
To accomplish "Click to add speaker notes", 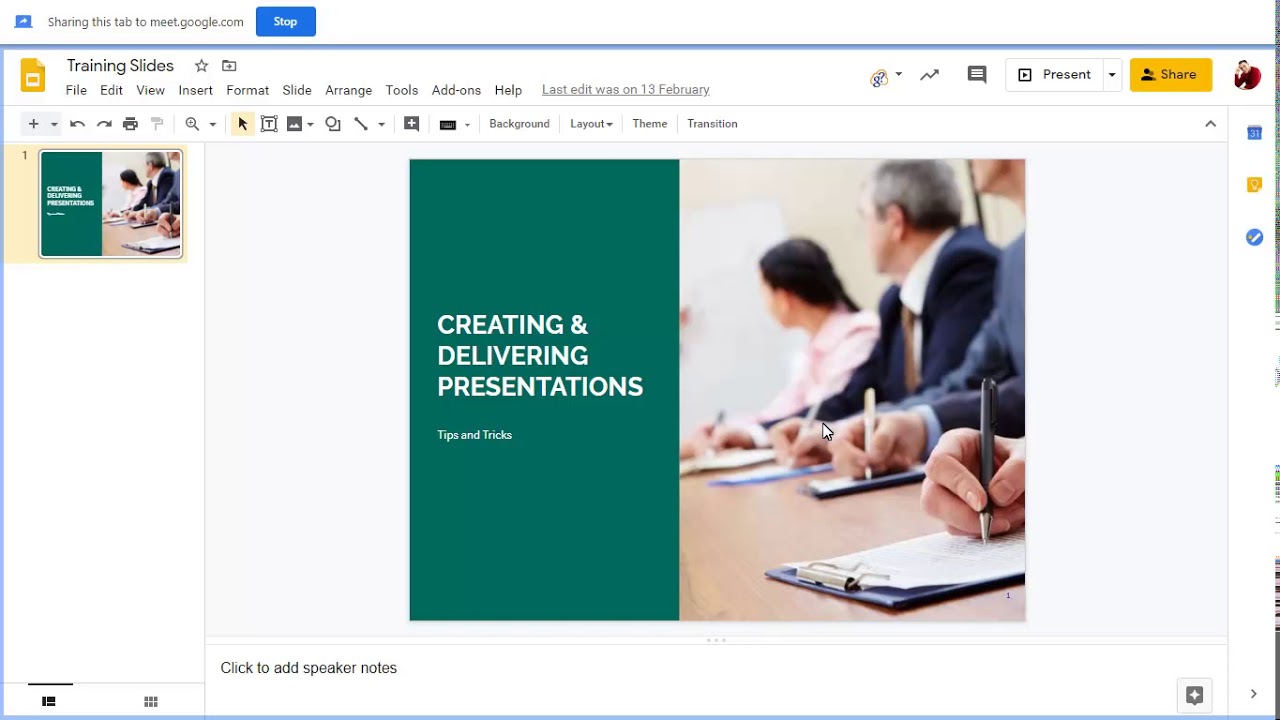I will point(308,668).
